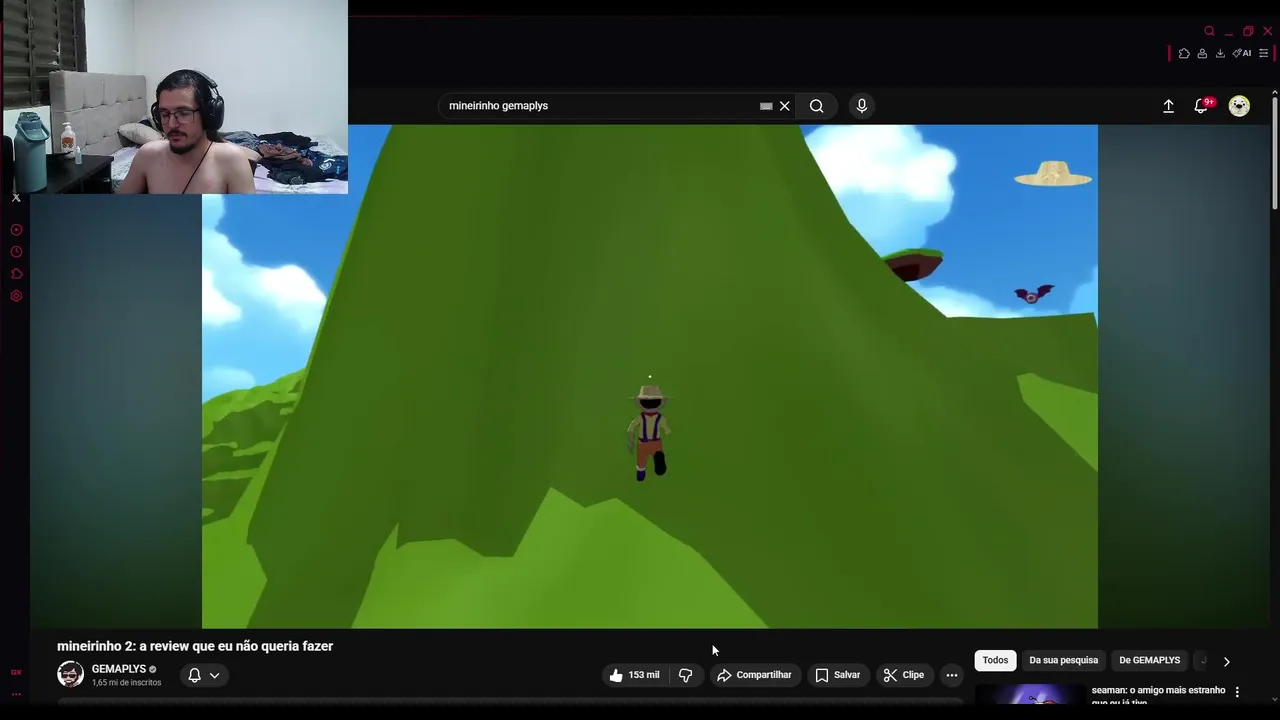Image resolution: width=1280 pixels, height=720 pixels.
Task: Open the sidebar settings gear icon
Action: 16,296
